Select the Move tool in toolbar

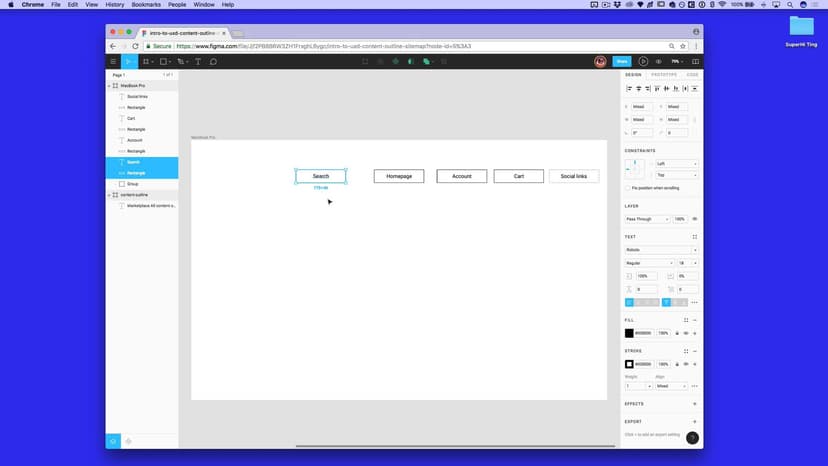pyautogui.click(x=127, y=62)
